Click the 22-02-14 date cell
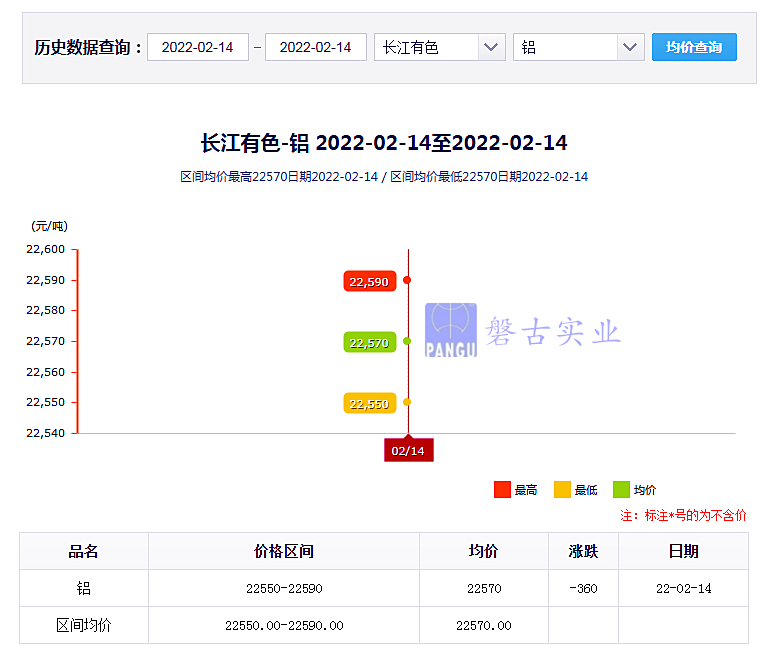The width and height of the screenshot is (772, 663). [684, 588]
